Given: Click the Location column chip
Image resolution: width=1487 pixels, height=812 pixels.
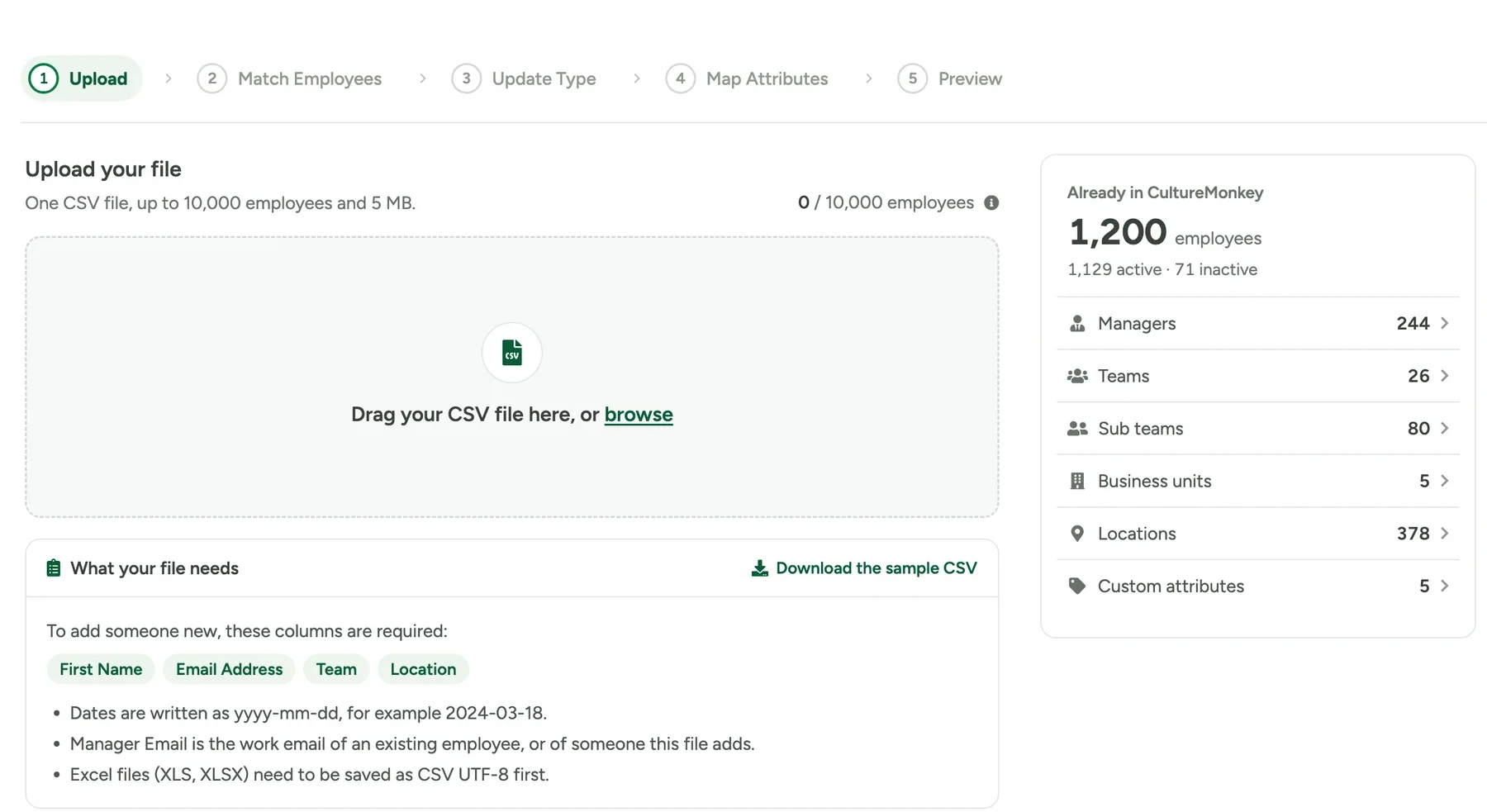Looking at the screenshot, I should tap(423, 669).
